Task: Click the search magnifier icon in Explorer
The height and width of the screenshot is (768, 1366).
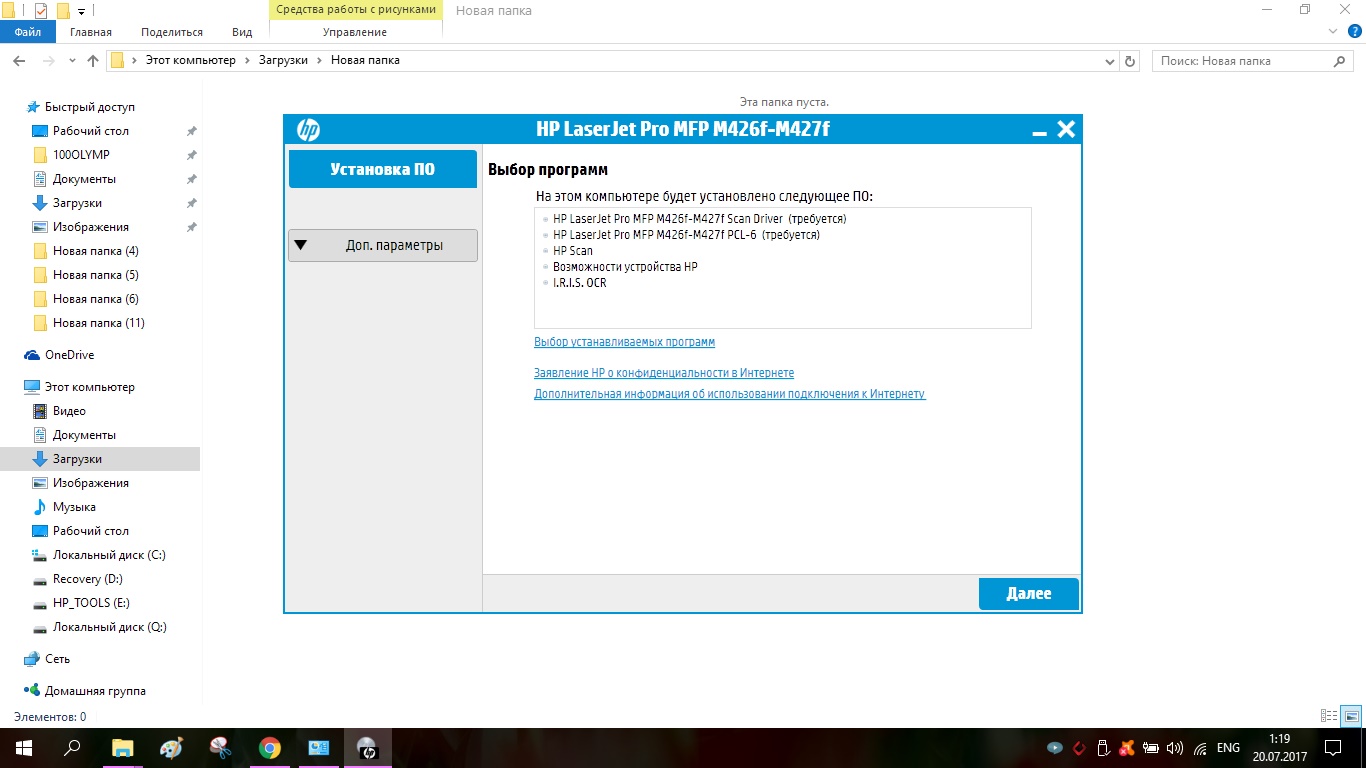Action: (x=1341, y=61)
